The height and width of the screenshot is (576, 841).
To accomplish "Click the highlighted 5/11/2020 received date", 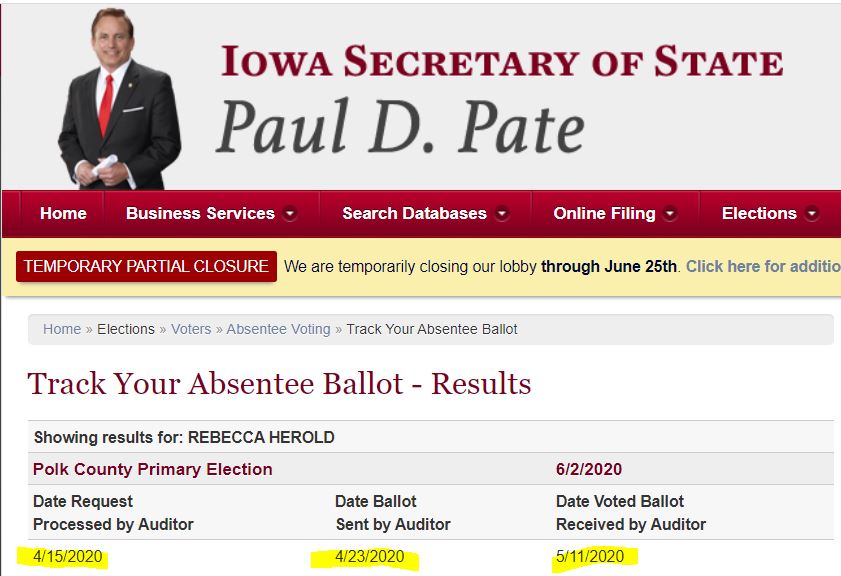I will pos(590,557).
